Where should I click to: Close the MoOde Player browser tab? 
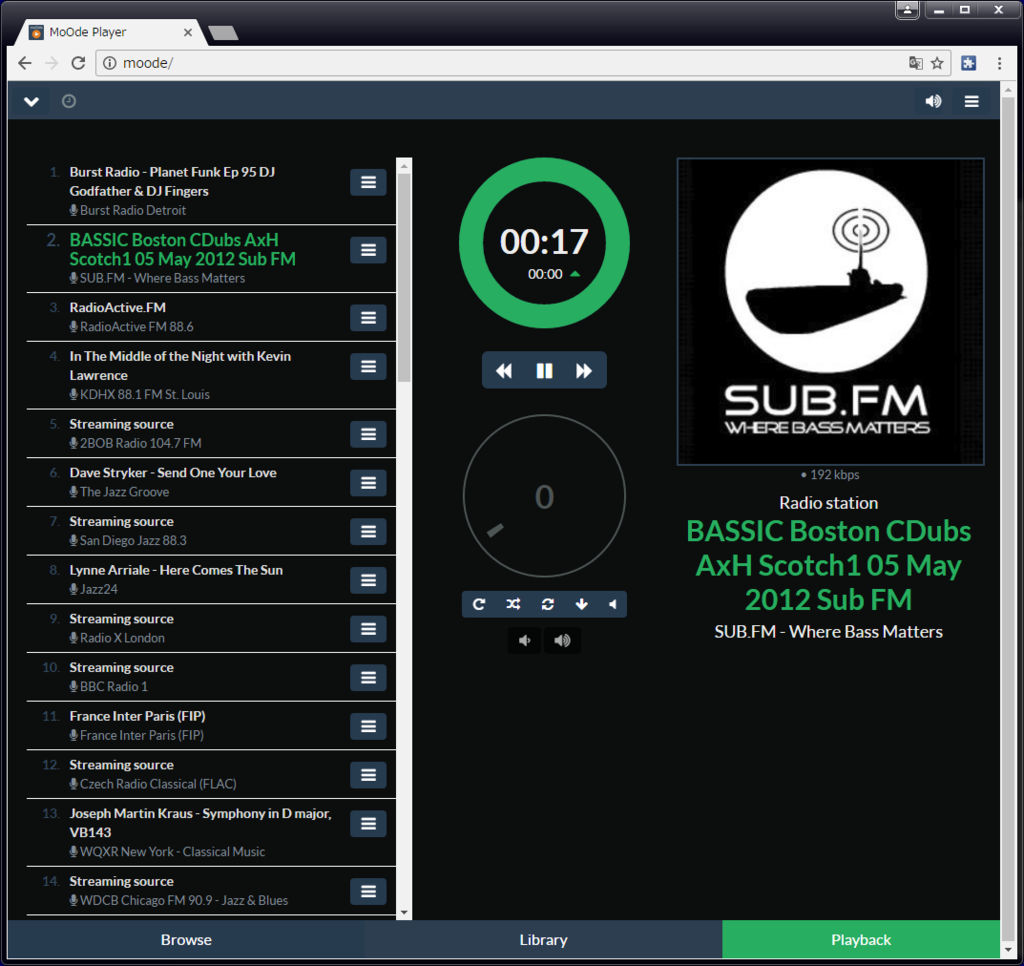pos(187,32)
